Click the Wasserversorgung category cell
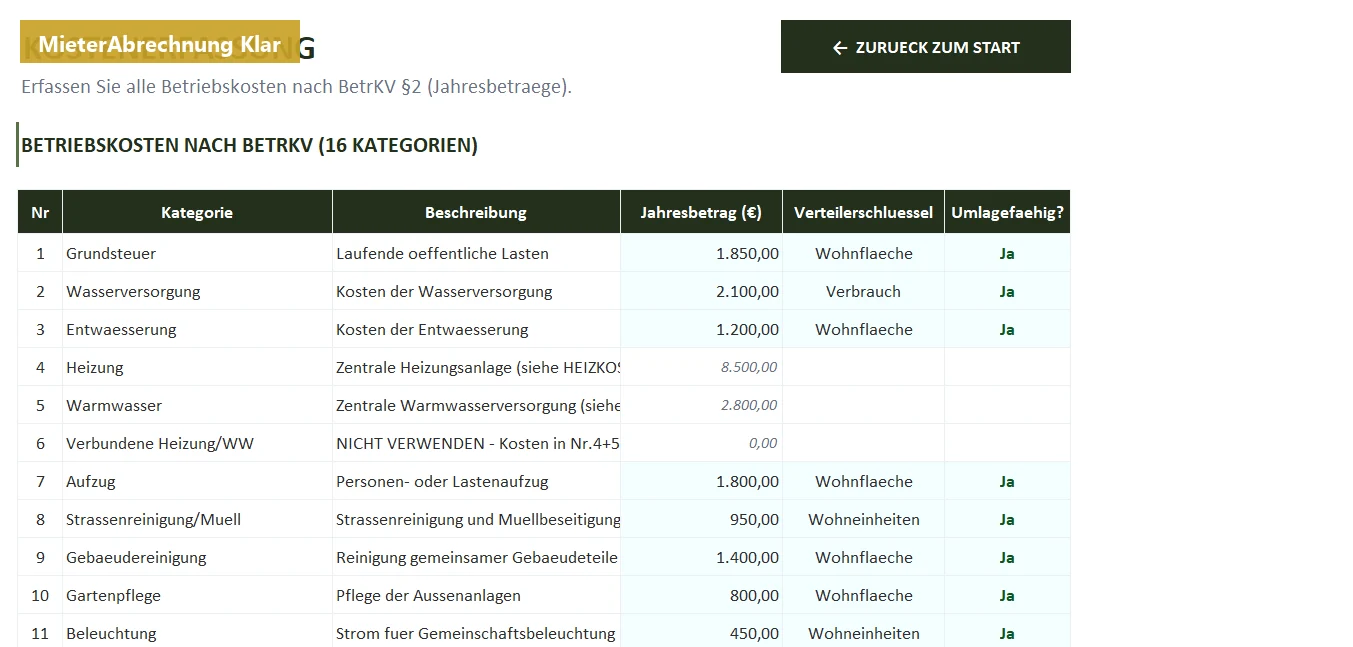1353x647 pixels. [x=197, y=291]
